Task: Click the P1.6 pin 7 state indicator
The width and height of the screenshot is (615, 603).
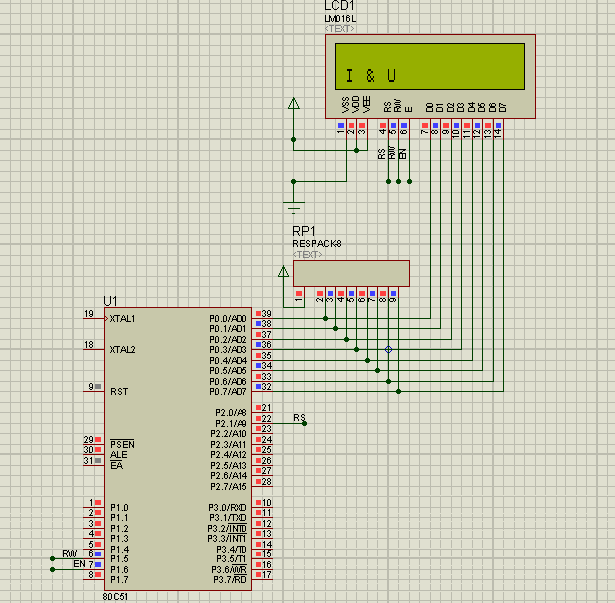Action: click(x=99, y=565)
